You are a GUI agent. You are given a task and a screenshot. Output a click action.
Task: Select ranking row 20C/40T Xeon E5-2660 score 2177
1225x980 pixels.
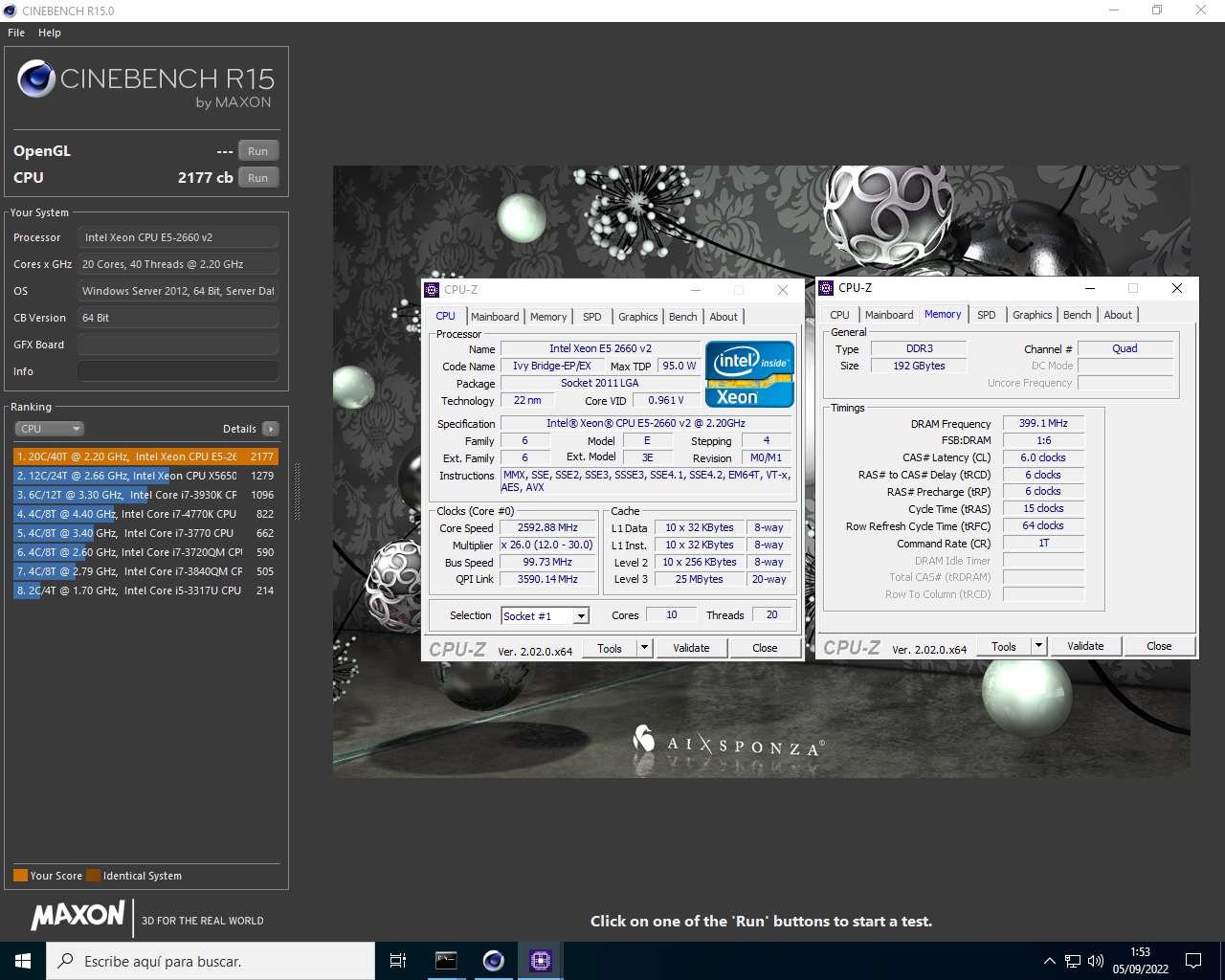[145, 457]
